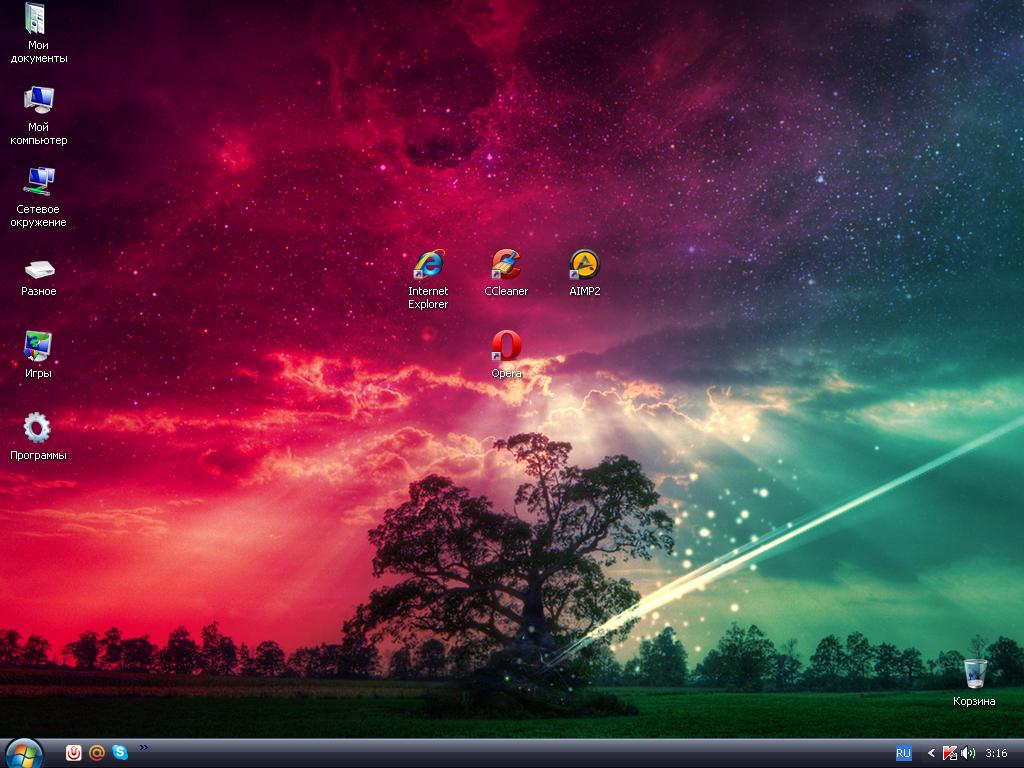The height and width of the screenshot is (768, 1024).
Task: Launch Skype from quick launch bar
Action: pyautogui.click(x=120, y=752)
